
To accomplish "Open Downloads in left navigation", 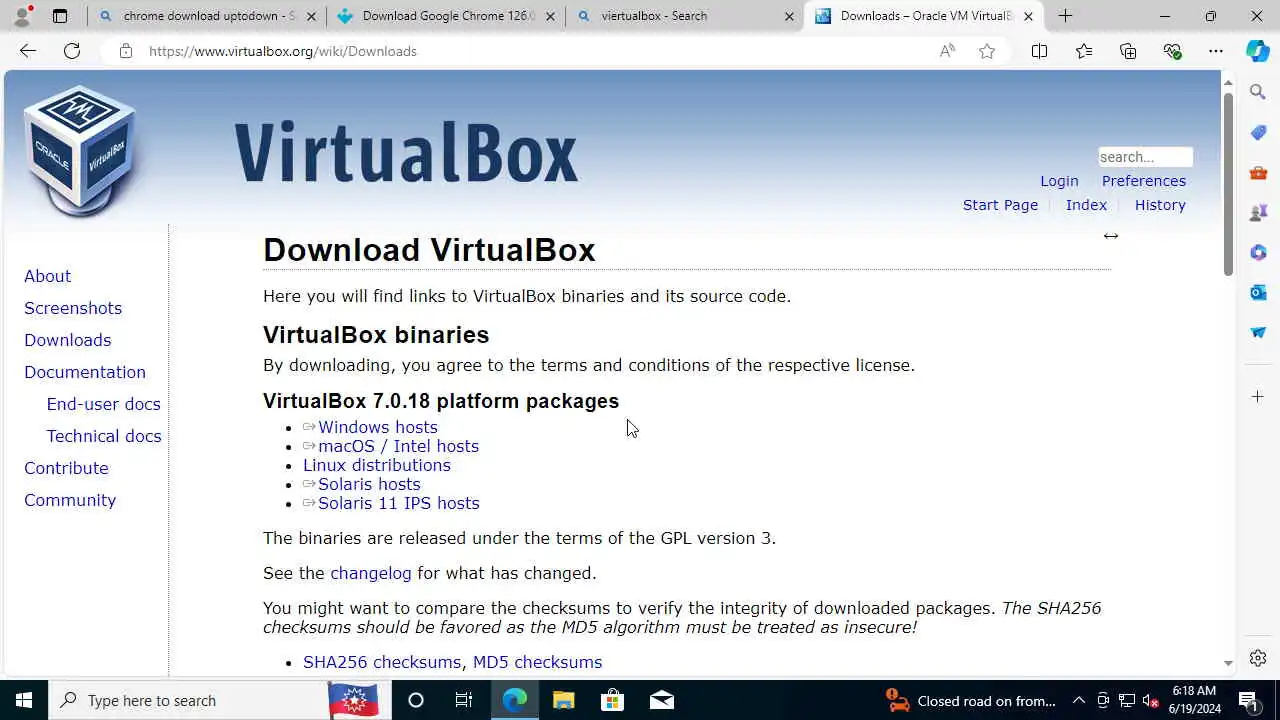I will pos(67,340).
